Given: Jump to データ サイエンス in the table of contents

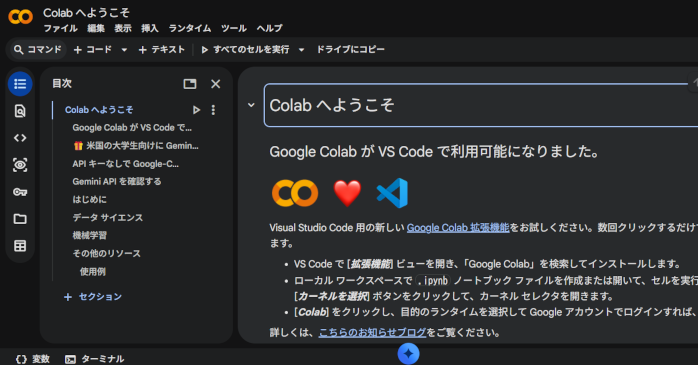Looking at the screenshot, I should point(108,218).
